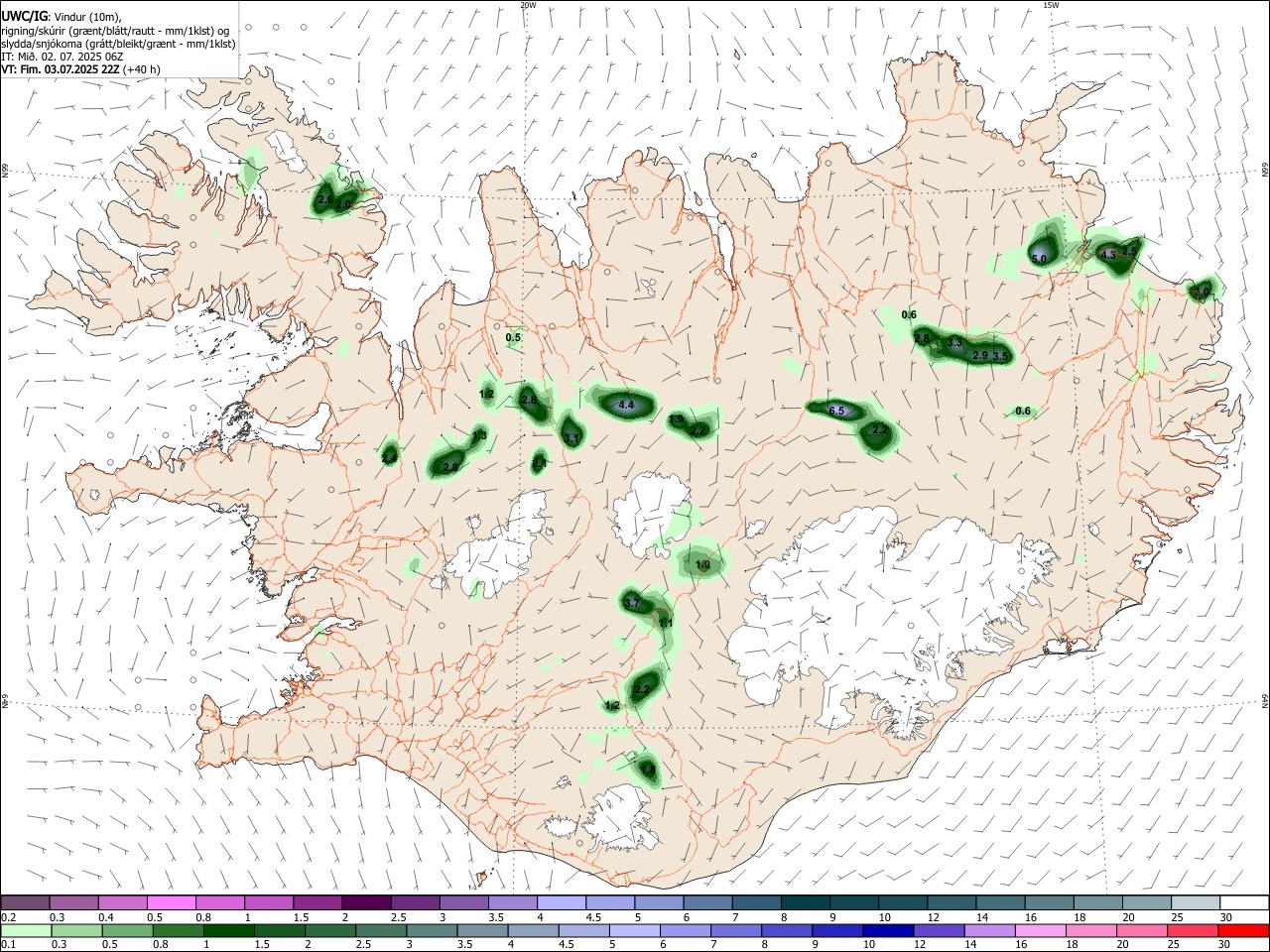Click the 2.1 rainfall value label
1270x952 pixels.
539,462
